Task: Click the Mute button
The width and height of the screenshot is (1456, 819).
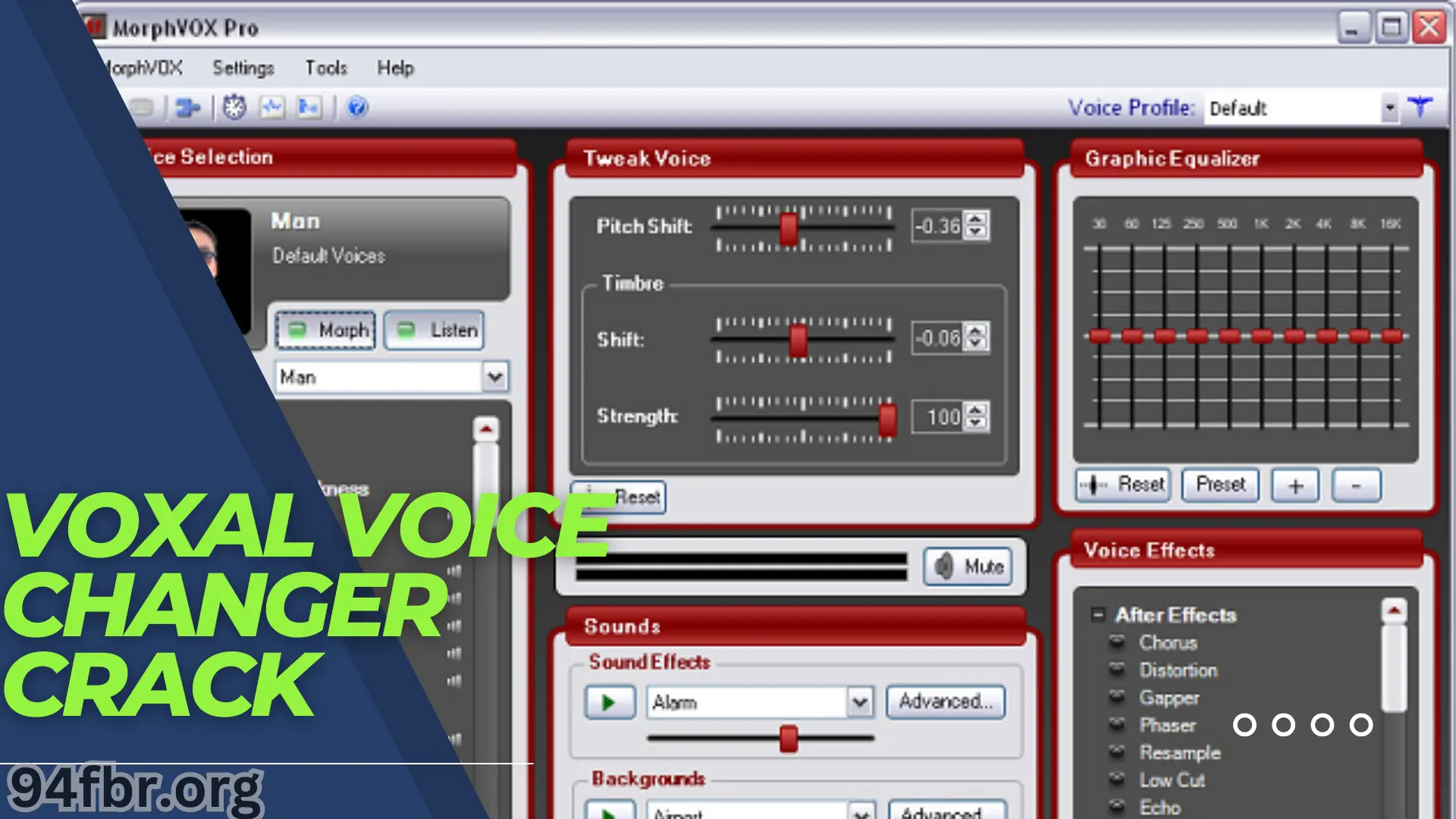Action: click(968, 566)
